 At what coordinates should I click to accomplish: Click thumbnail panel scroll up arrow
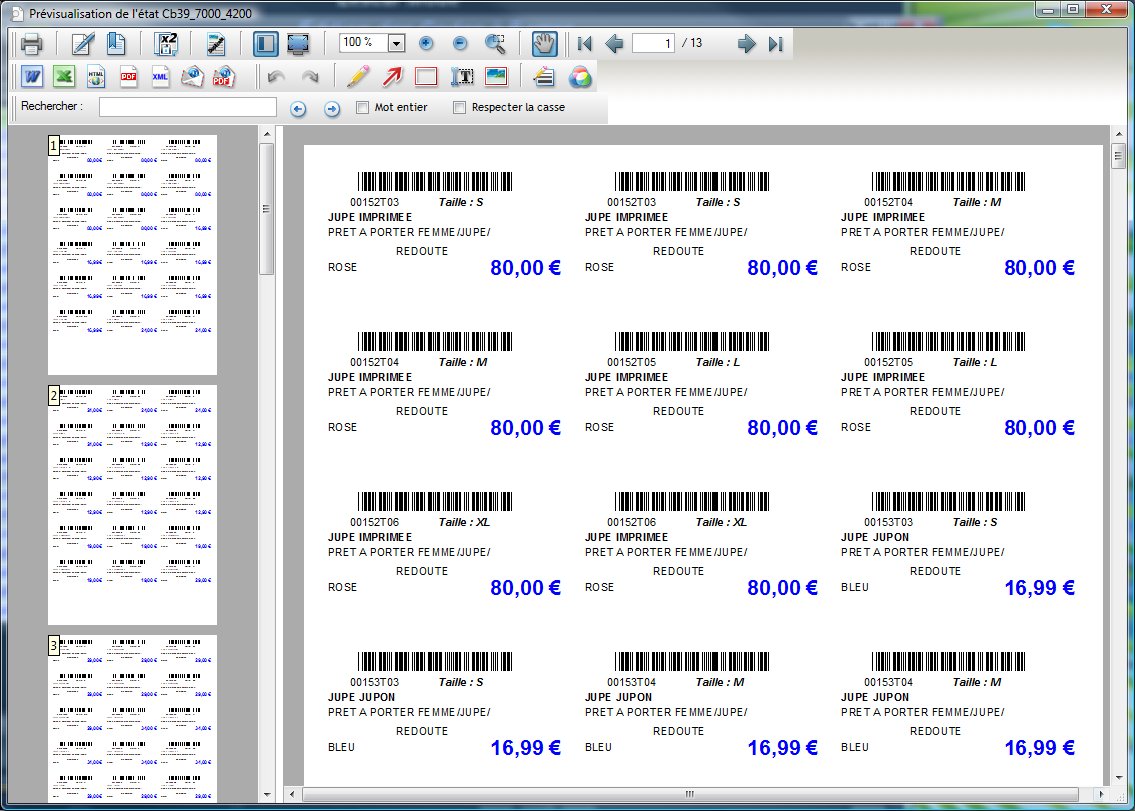point(266,134)
